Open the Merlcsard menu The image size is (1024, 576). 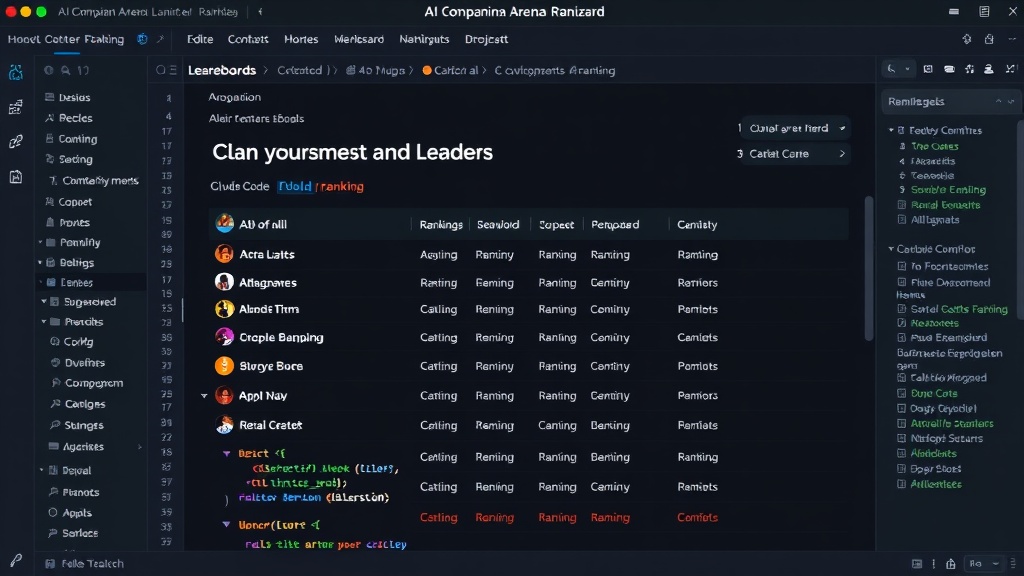(x=359, y=39)
